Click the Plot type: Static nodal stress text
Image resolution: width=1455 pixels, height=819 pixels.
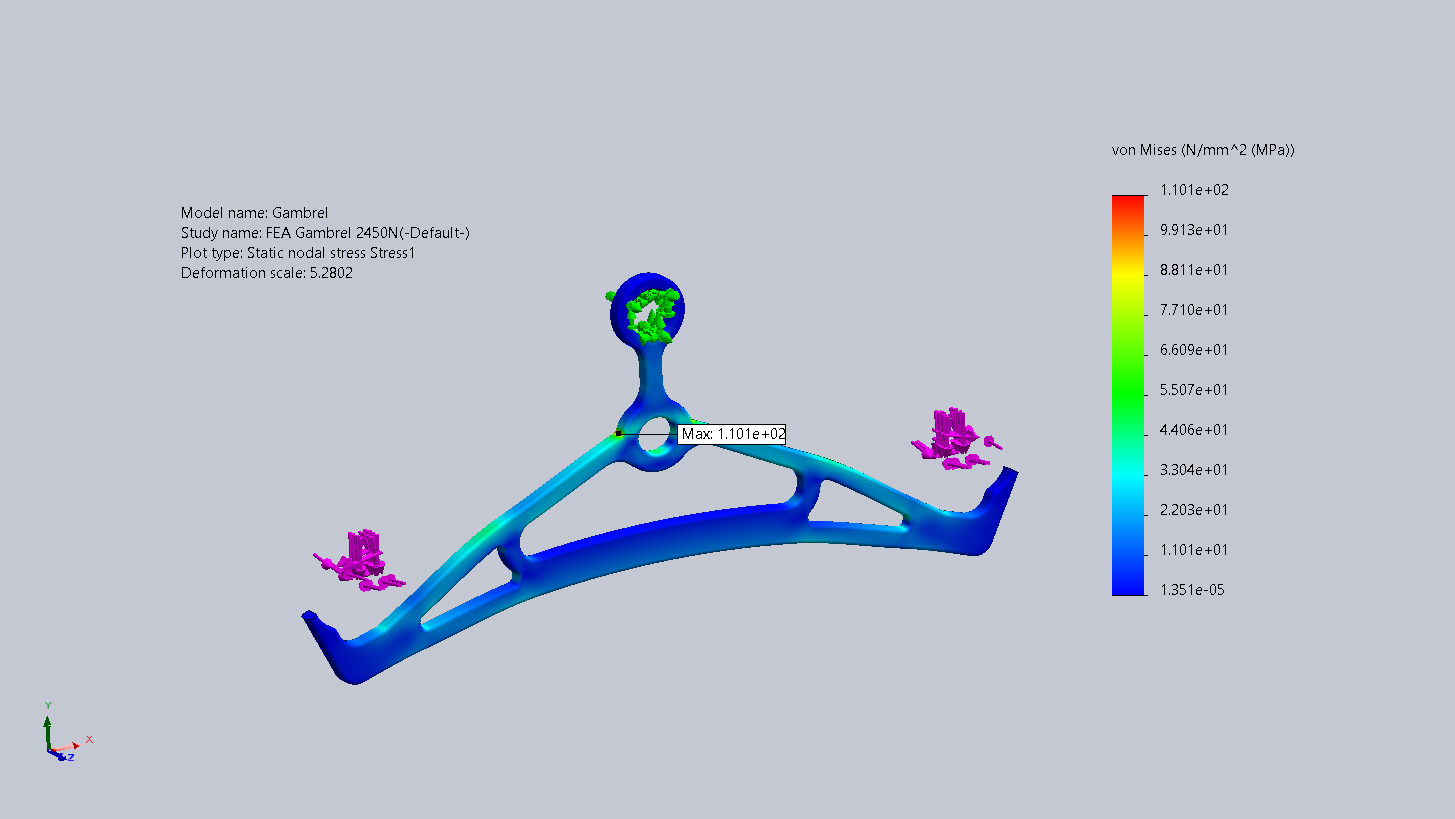(x=297, y=253)
